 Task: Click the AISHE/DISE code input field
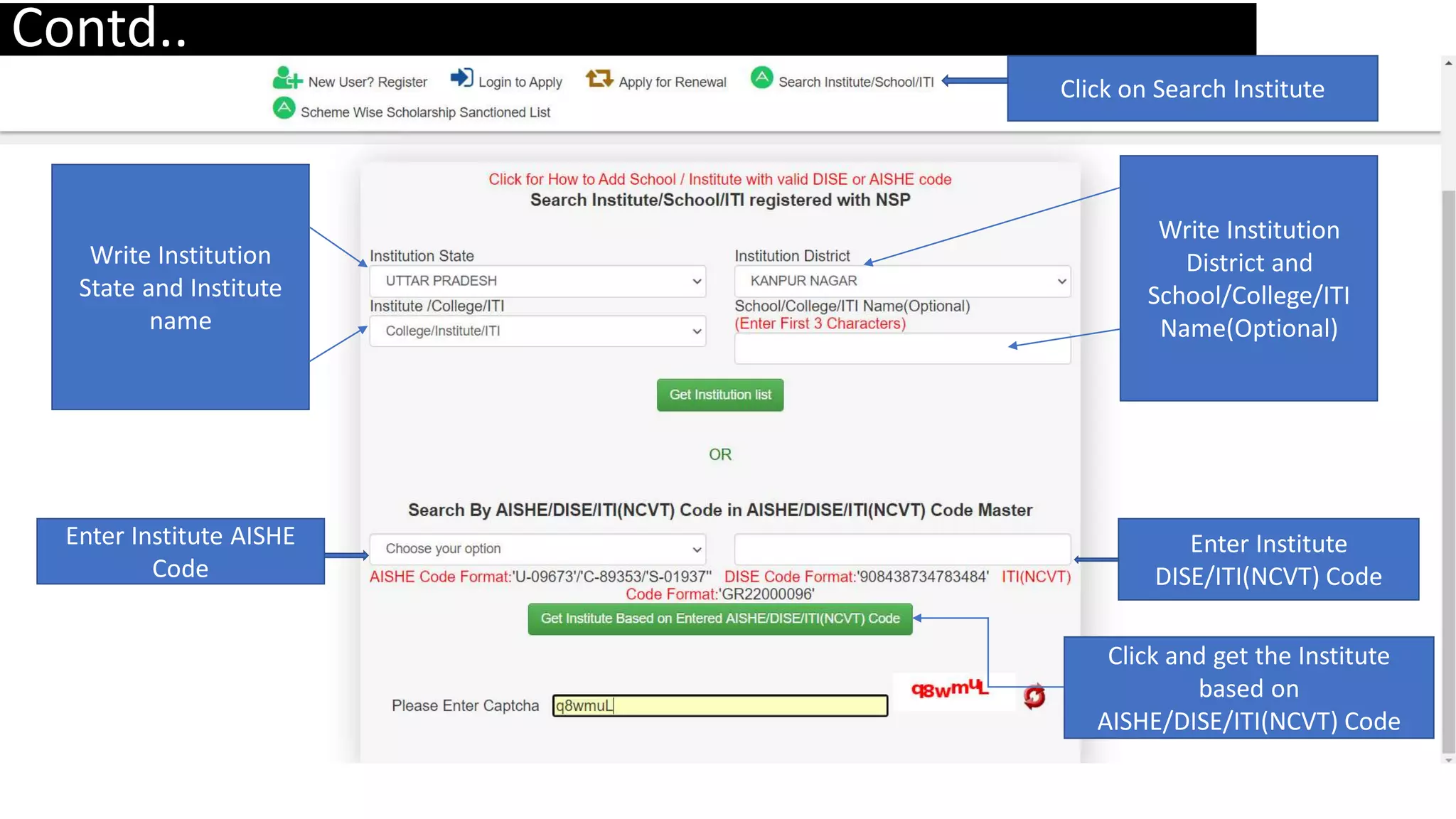point(901,549)
